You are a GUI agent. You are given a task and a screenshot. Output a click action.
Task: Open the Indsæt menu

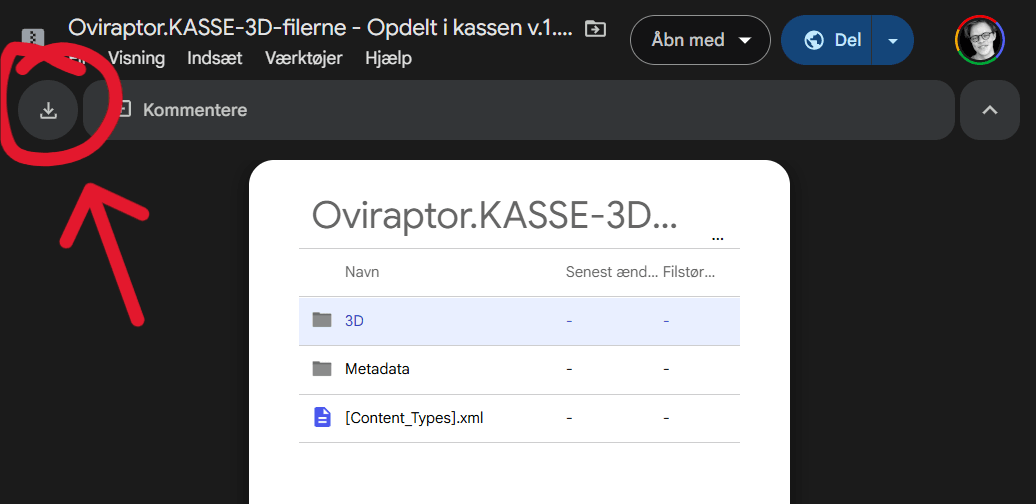(x=215, y=58)
